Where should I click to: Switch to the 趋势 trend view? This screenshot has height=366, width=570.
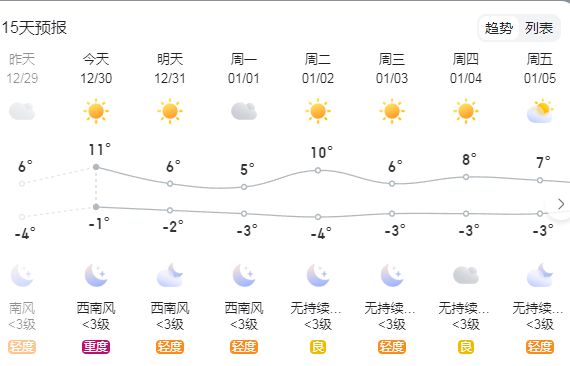click(499, 28)
